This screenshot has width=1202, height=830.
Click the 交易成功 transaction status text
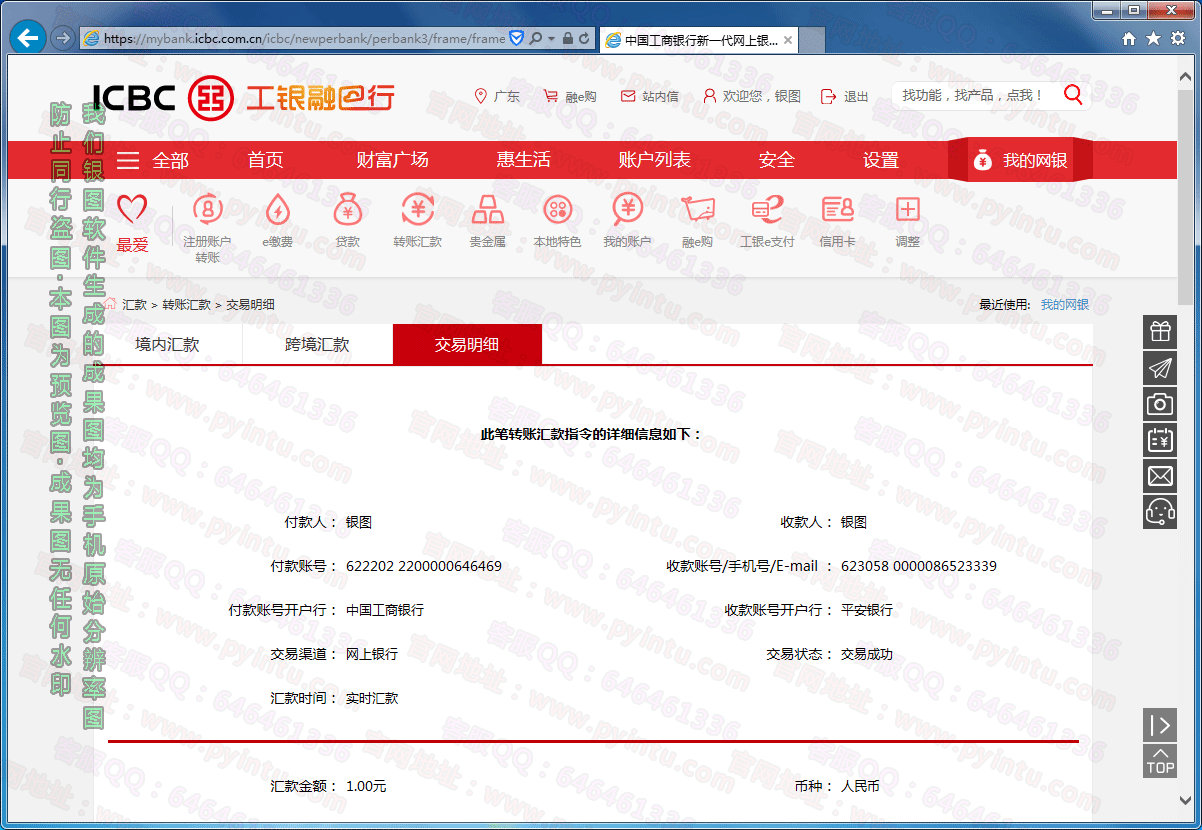[x=867, y=654]
